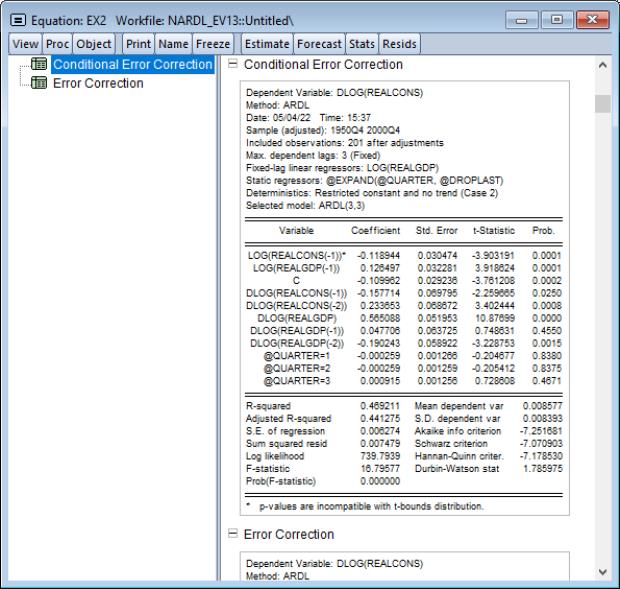
Task: Select Conditional Error Correction tree item
Action: coord(133,66)
